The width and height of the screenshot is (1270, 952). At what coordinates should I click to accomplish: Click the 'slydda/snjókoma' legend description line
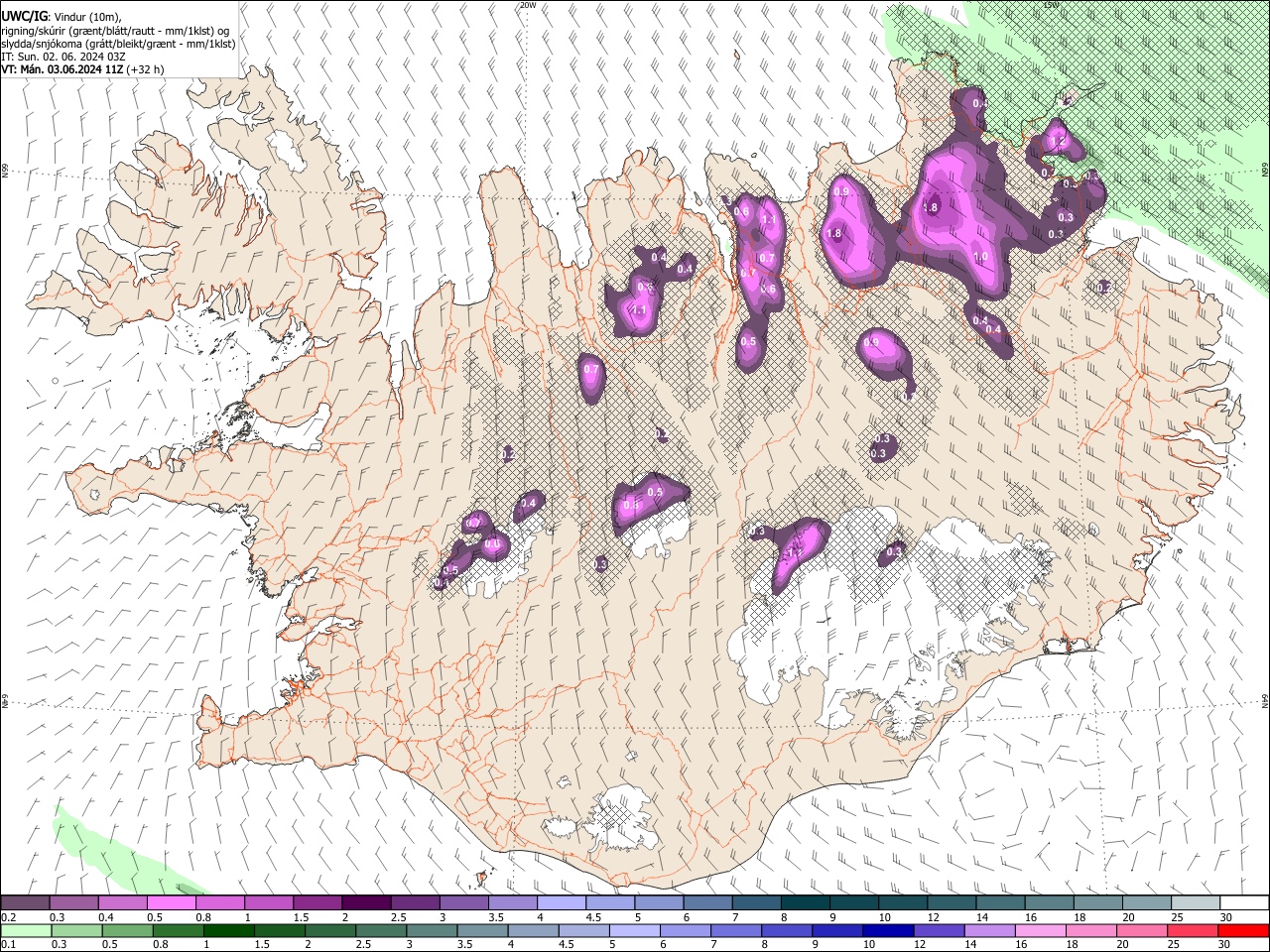coord(118,44)
